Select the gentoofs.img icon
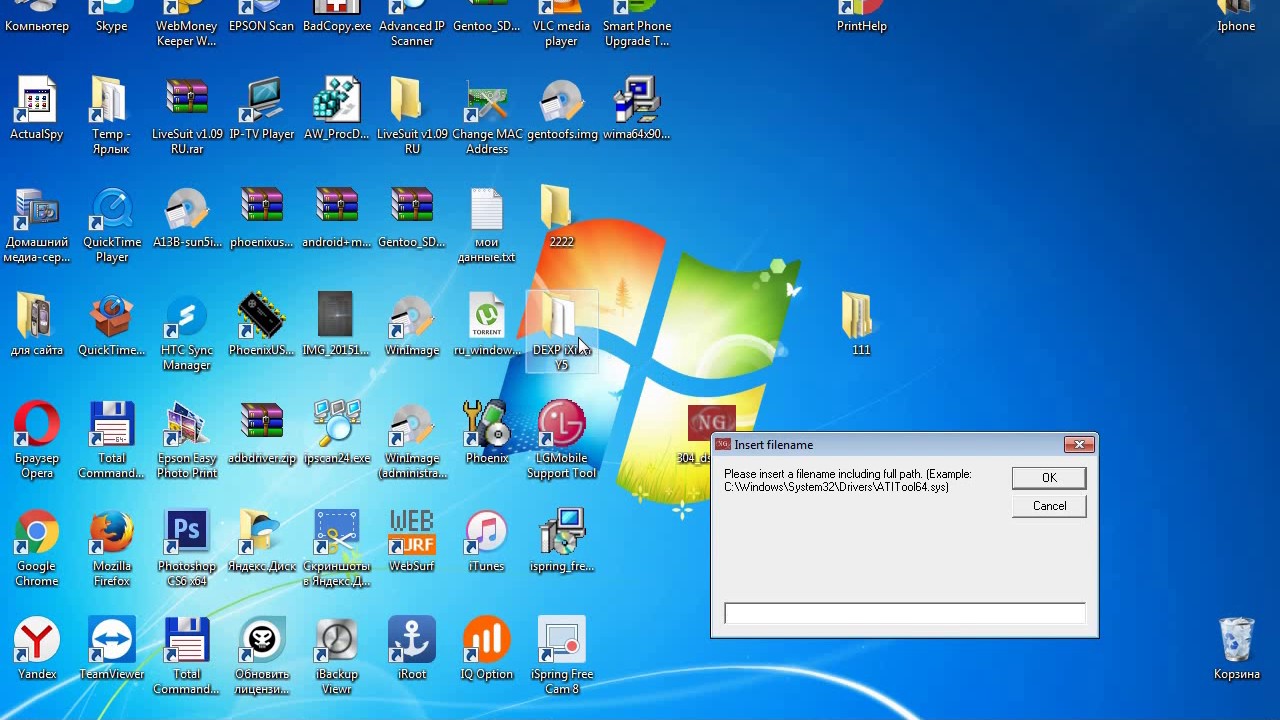Image resolution: width=1280 pixels, height=720 pixels. tap(562, 108)
